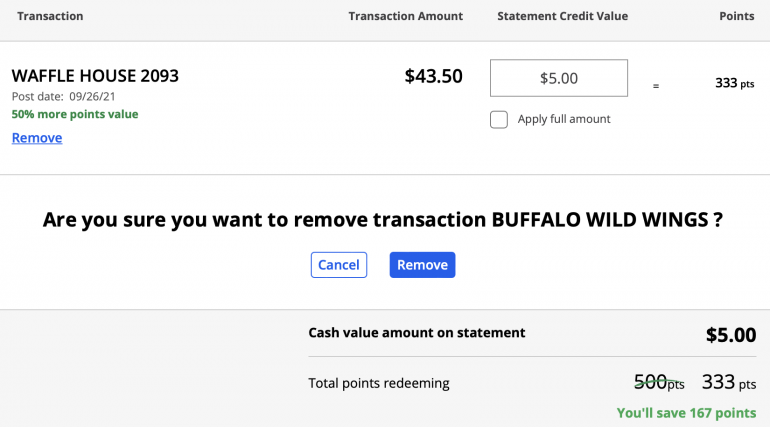This screenshot has height=427, width=770.
Task: Click the 333 pts value in the Waffle House row
Action: pos(734,83)
